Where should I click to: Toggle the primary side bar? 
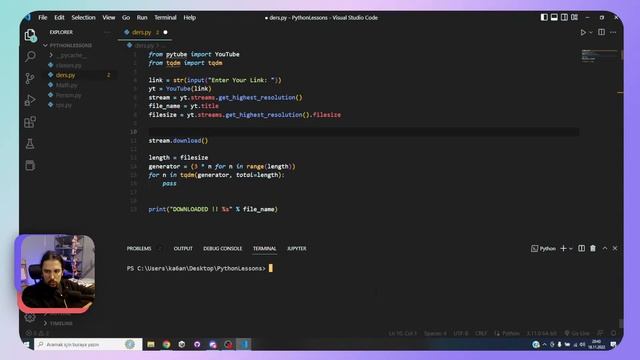(x=544, y=18)
